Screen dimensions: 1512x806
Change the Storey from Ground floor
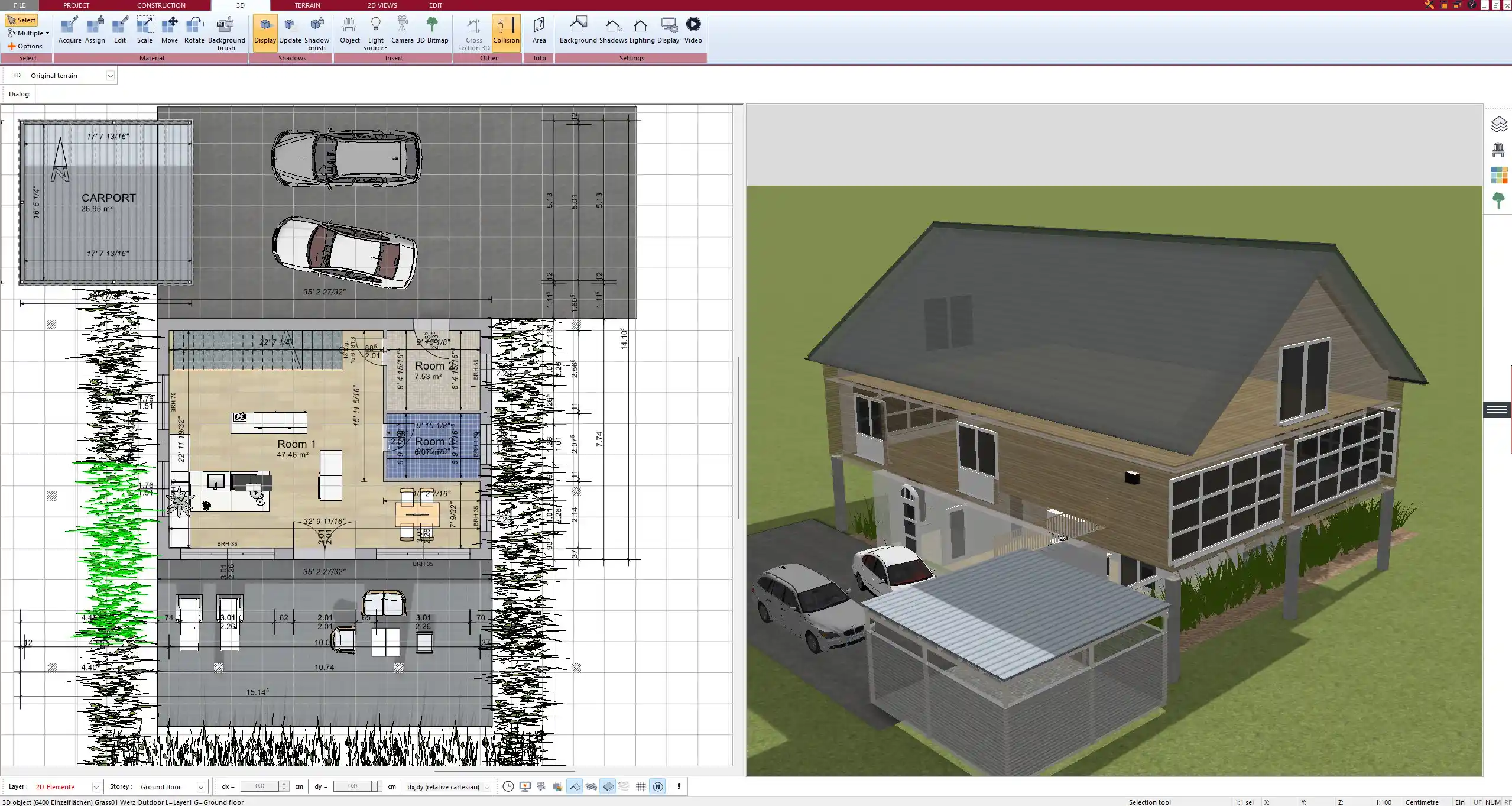[201, 786]
